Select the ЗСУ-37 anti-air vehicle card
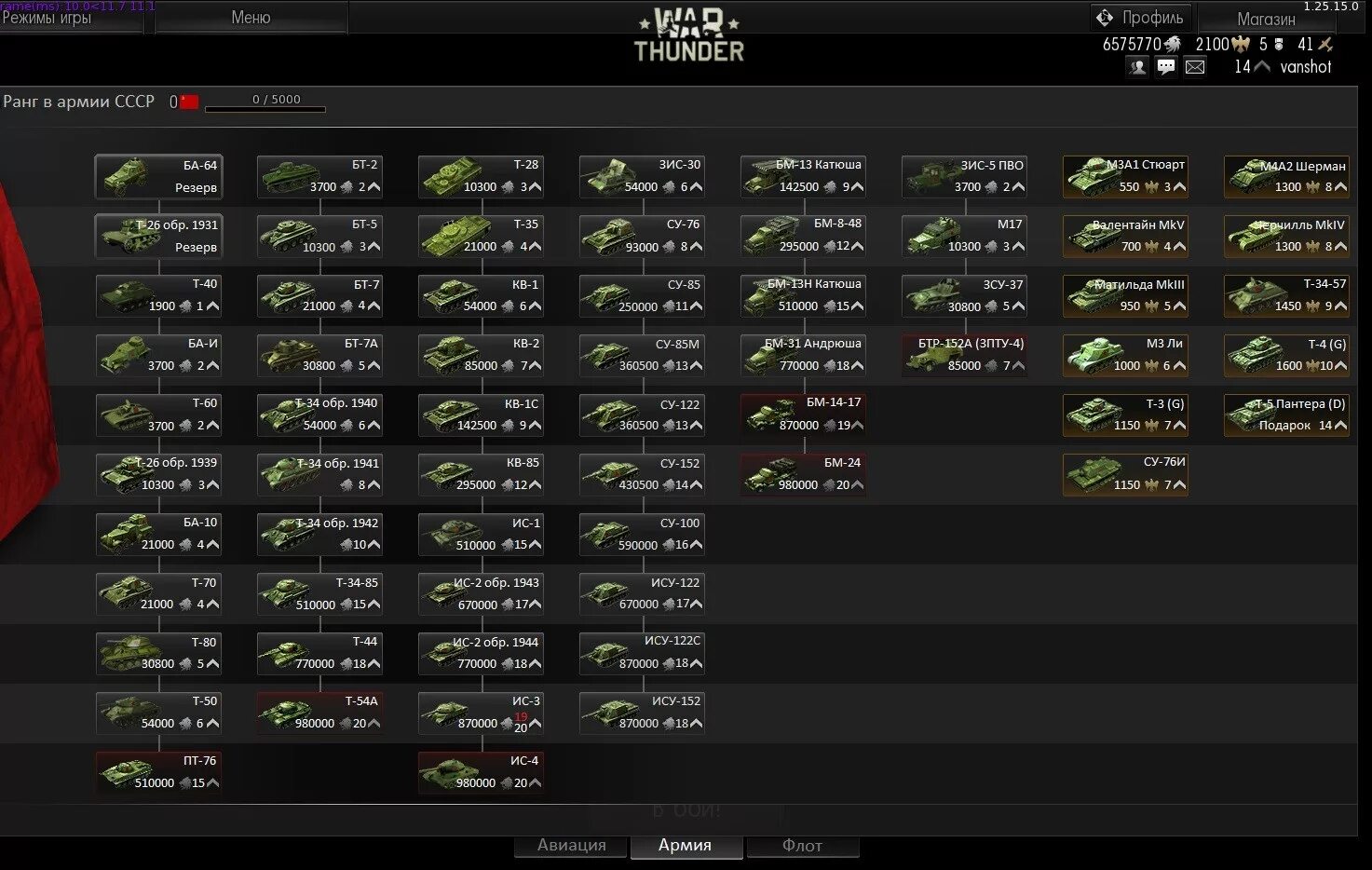Viewport: 1372px width, 870px height. (965, 295)
